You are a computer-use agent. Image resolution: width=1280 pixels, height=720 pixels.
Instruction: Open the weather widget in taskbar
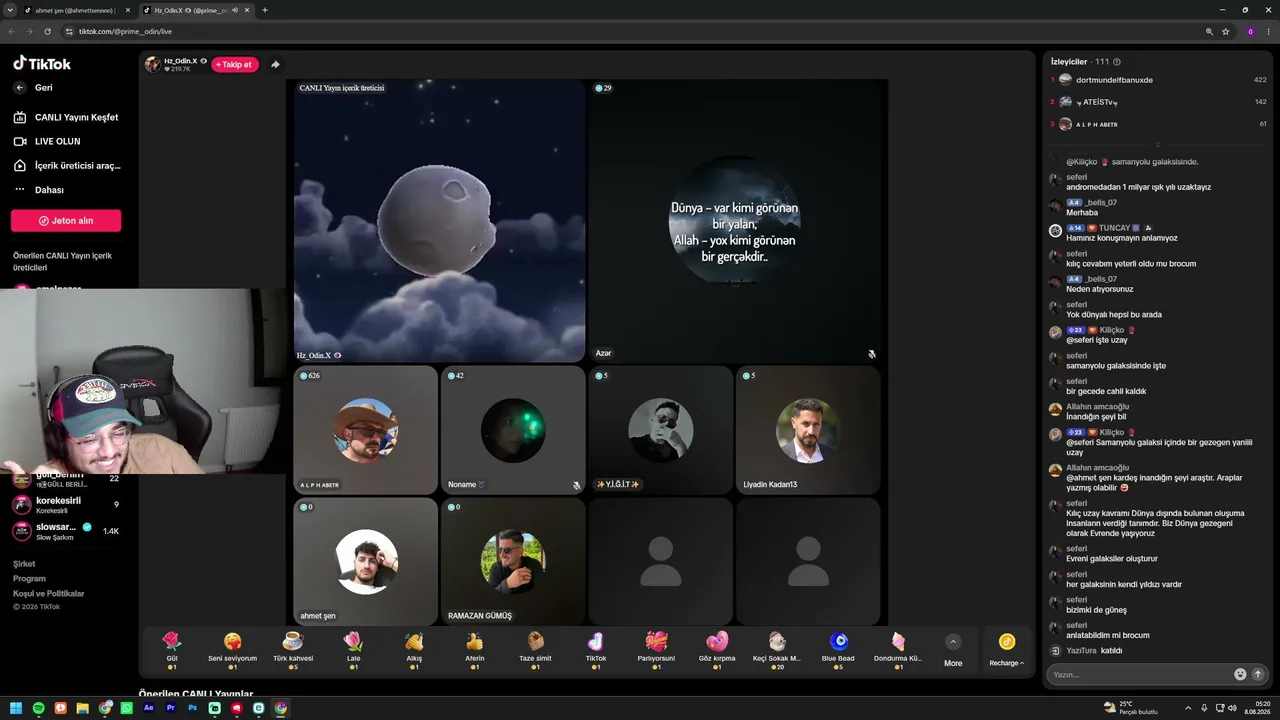[x=1130, y=708]
